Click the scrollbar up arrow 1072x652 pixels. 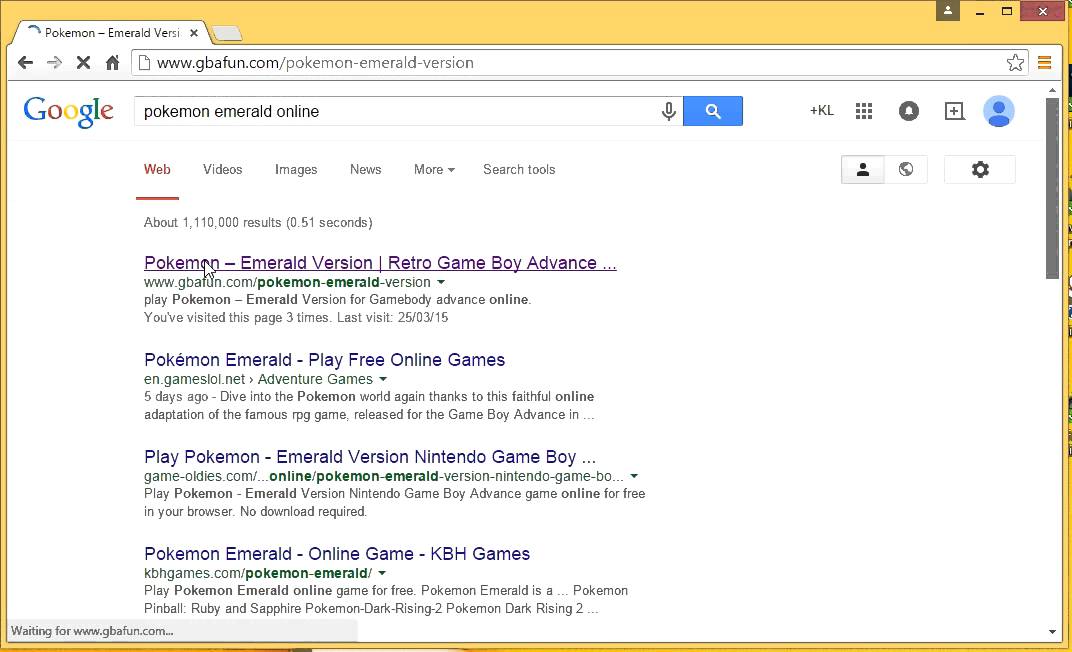tap(1052, 90)
